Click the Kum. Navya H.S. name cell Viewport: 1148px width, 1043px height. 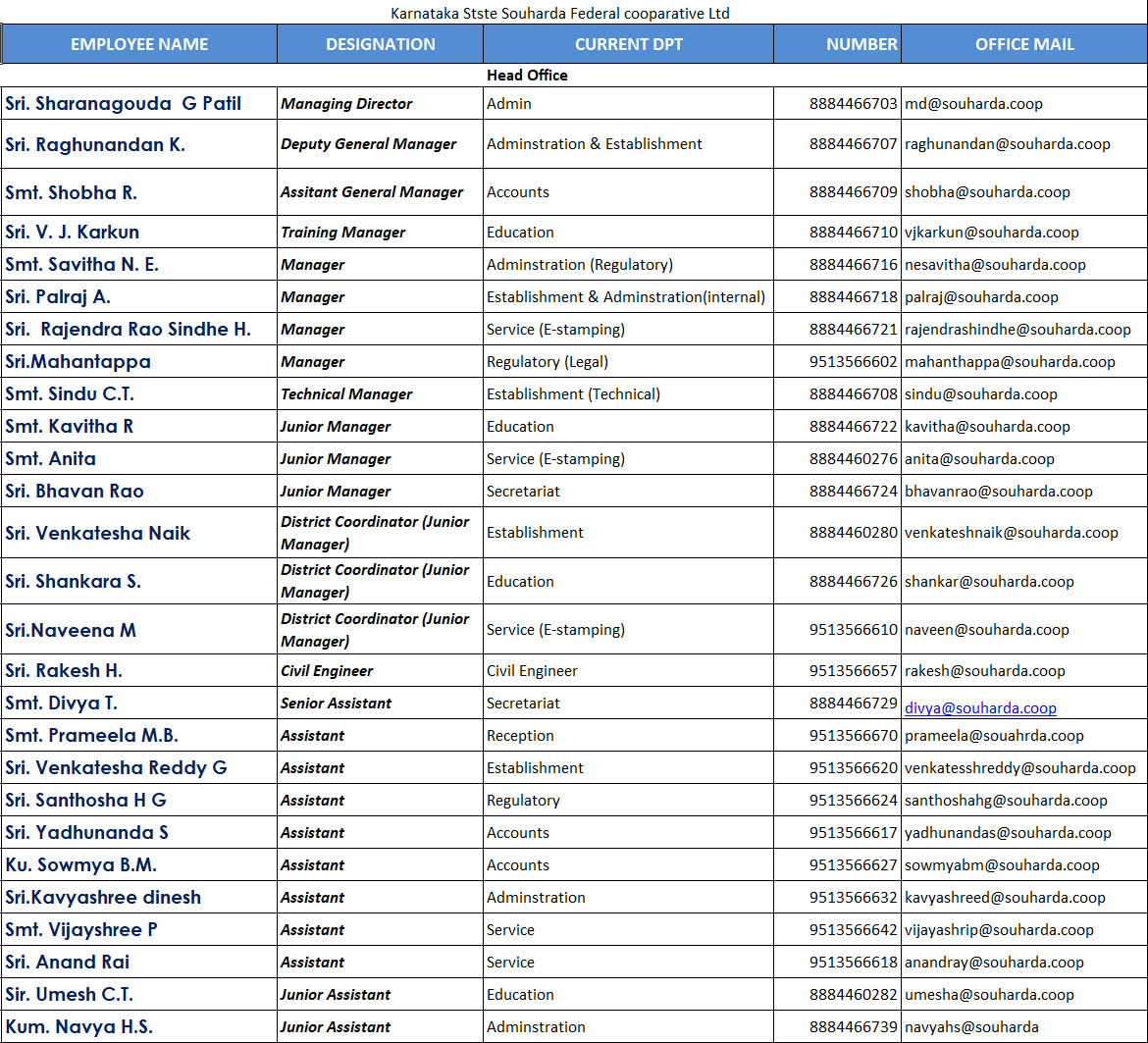click(79, 1026)
